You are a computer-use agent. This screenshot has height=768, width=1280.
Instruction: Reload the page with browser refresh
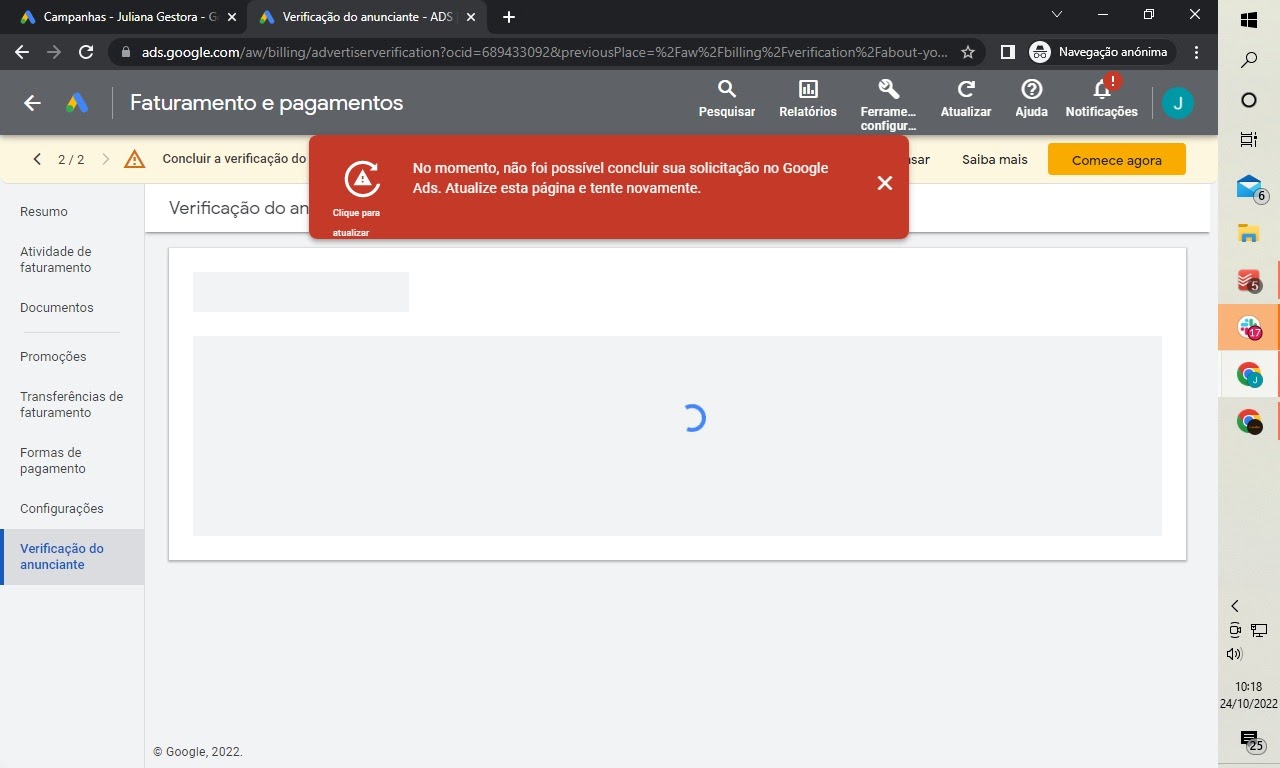pos(86,52)
